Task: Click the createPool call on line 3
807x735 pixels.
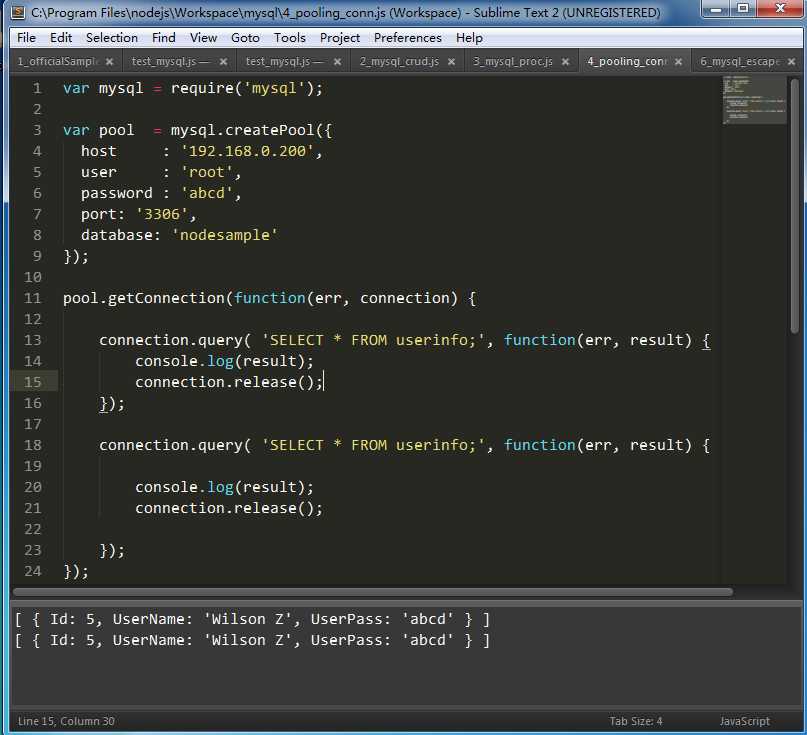Action: click(269, 130)
